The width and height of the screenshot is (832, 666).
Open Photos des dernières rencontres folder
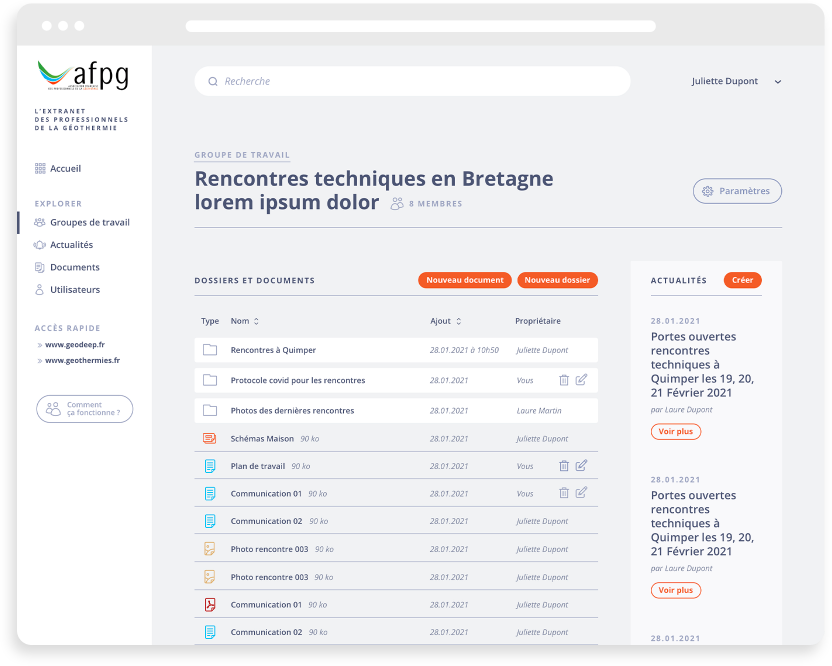coord(396,411)
